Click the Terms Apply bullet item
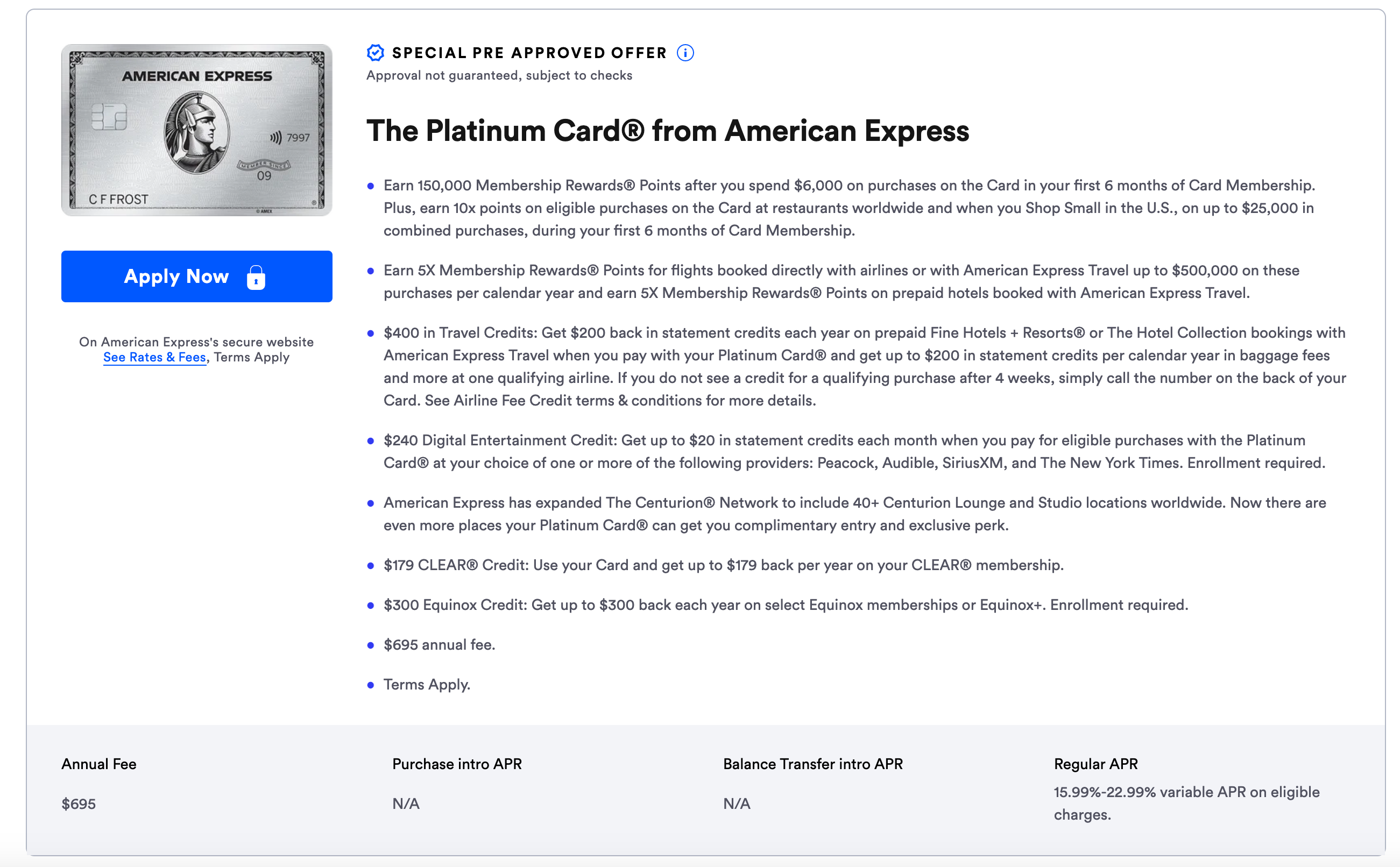1400x867 pixels. click(x=427, y=684)
